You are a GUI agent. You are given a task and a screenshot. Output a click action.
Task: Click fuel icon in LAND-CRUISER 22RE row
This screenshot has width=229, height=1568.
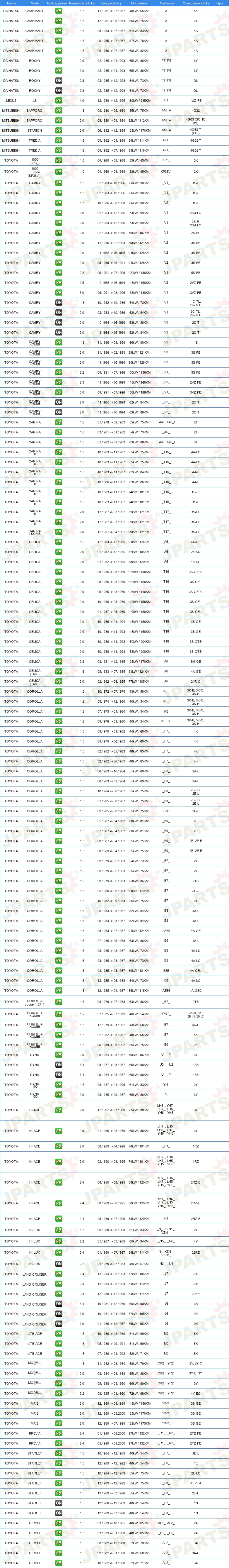tap(59, 1294)
